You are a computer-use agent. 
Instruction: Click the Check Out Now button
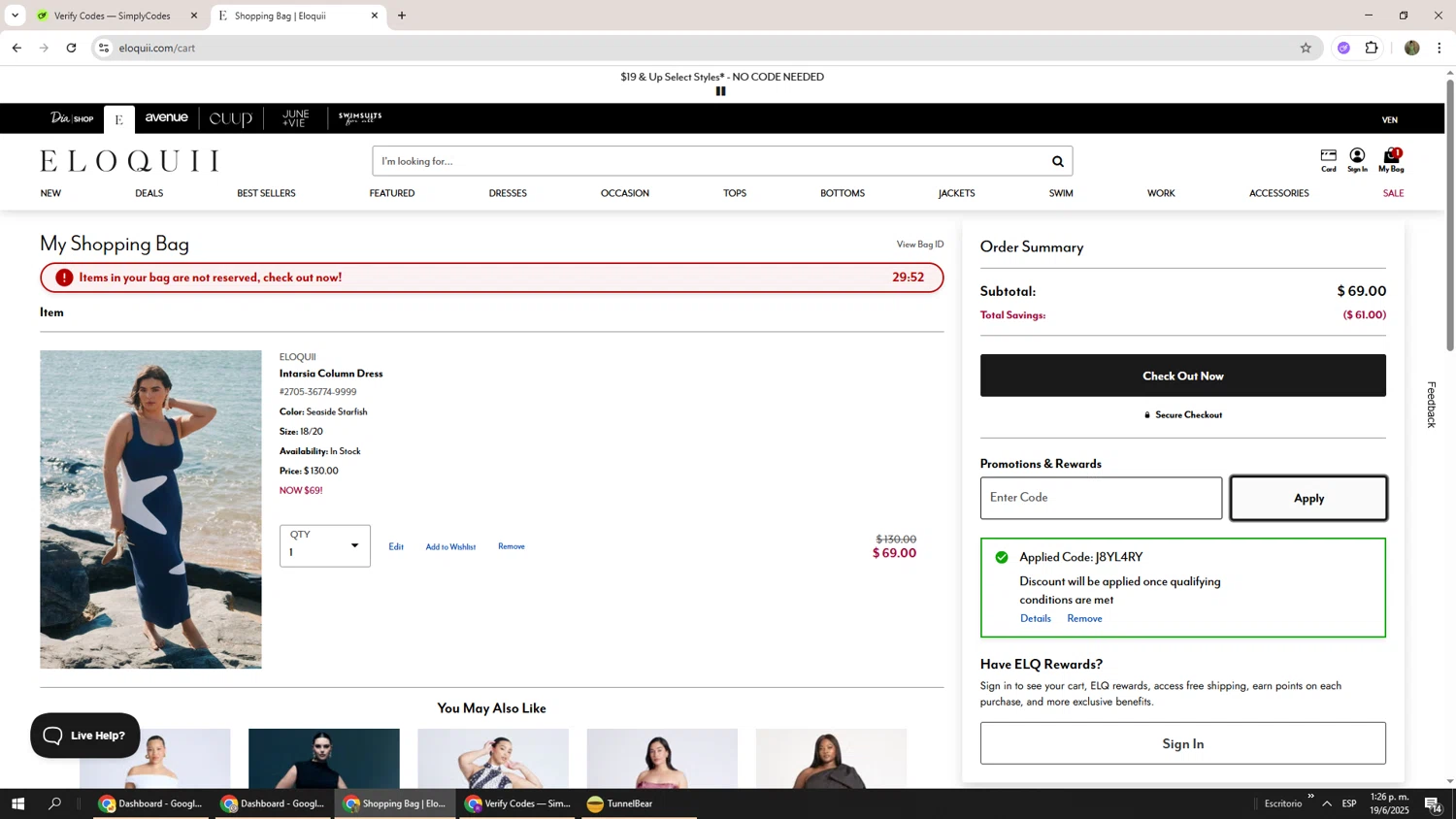click(x=1183, y=376)
